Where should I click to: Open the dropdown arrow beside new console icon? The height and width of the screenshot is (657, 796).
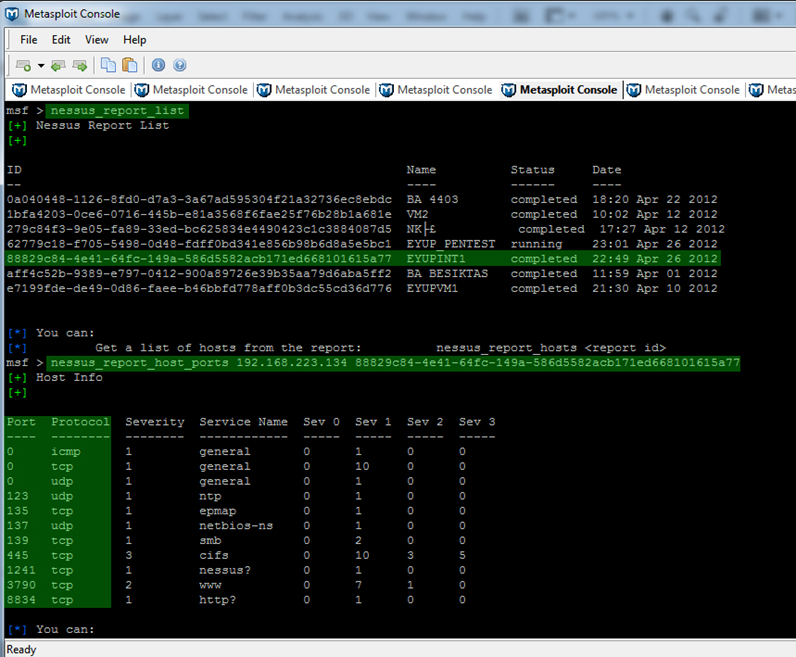pyautogui.click(x=41, y=65)
